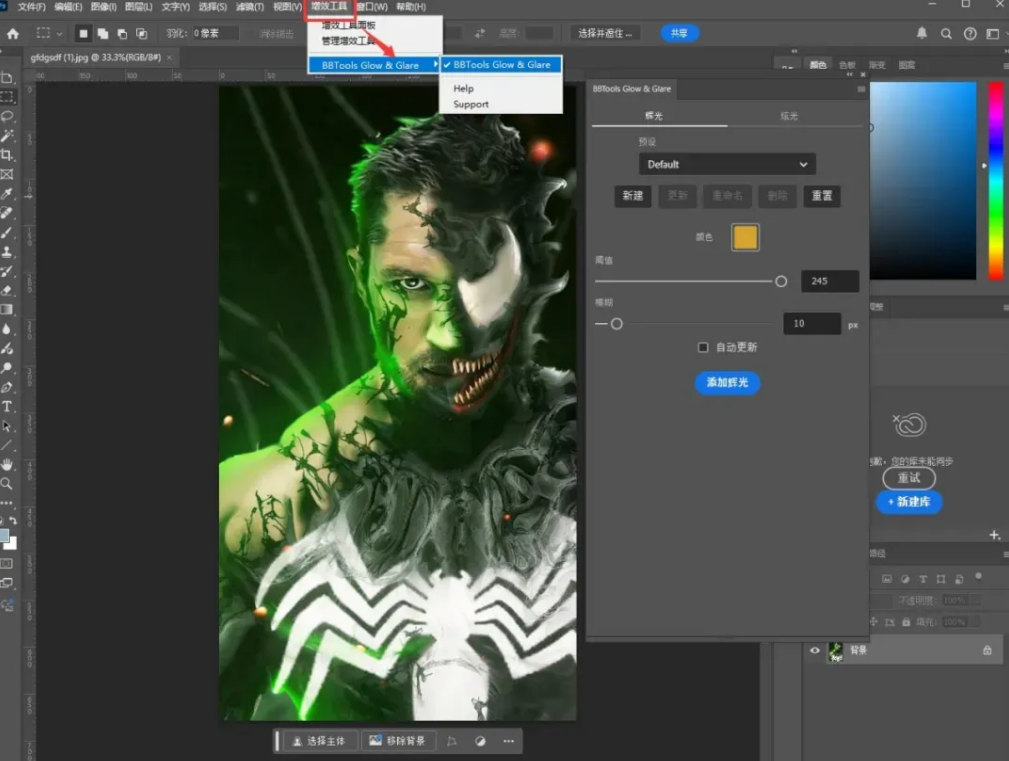Open the orange glow color swatch
1009x761 pixels.
coord(745,237)
